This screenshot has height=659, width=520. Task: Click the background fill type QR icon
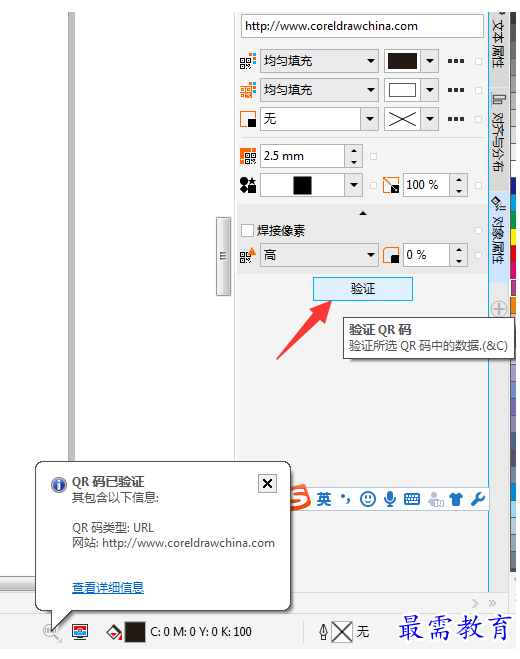click(248, 90)
